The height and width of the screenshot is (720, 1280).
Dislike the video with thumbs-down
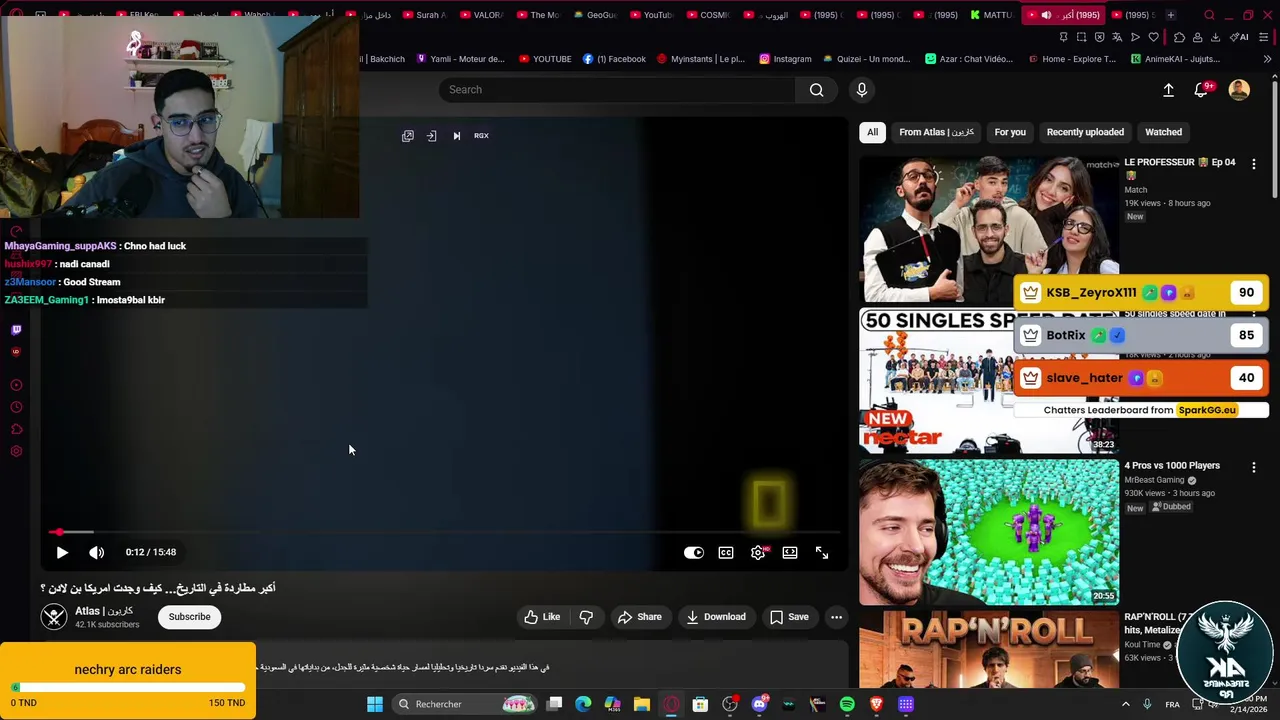587,617
